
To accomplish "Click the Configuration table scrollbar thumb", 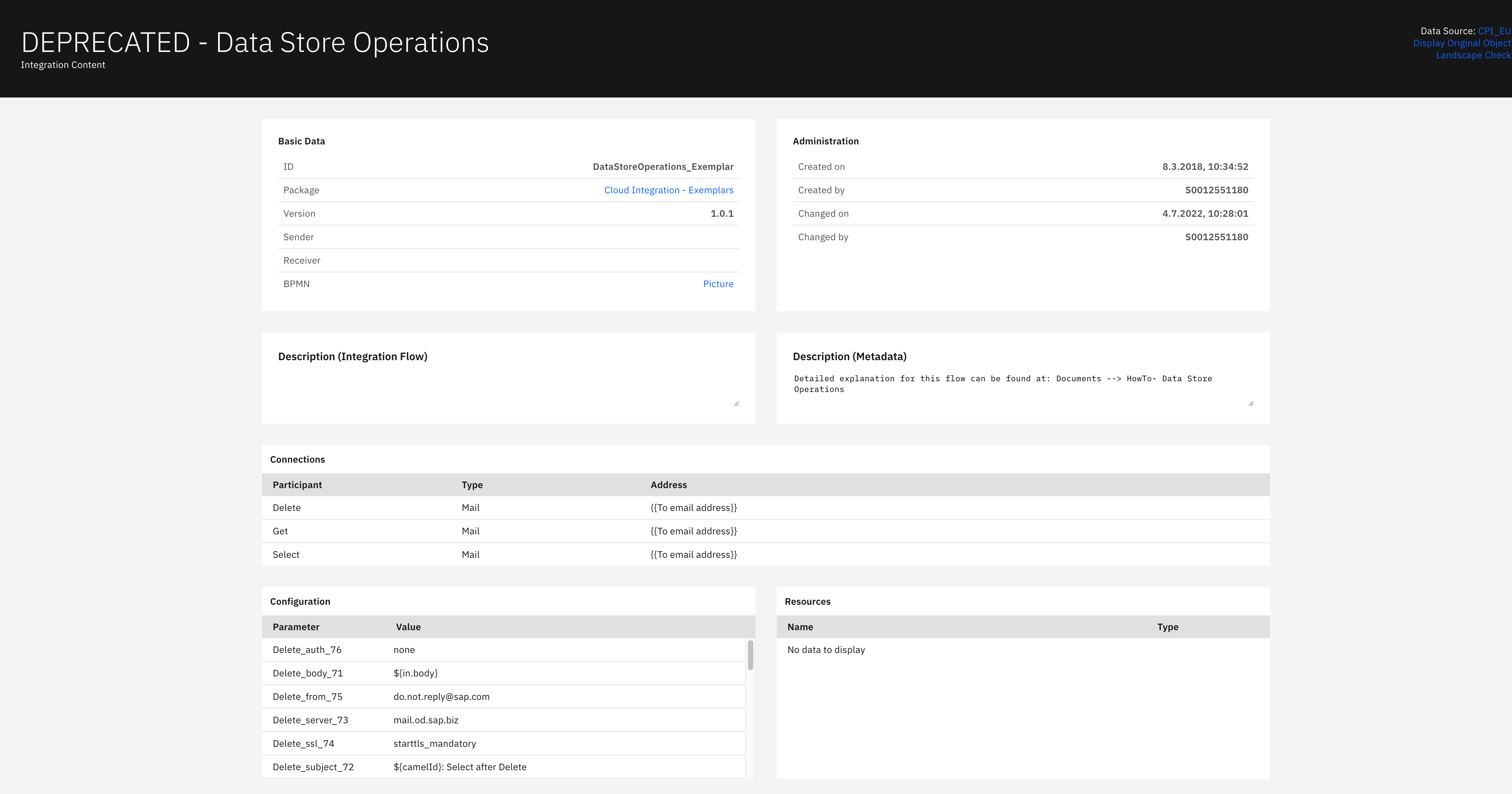I will (x=750, y=655).
